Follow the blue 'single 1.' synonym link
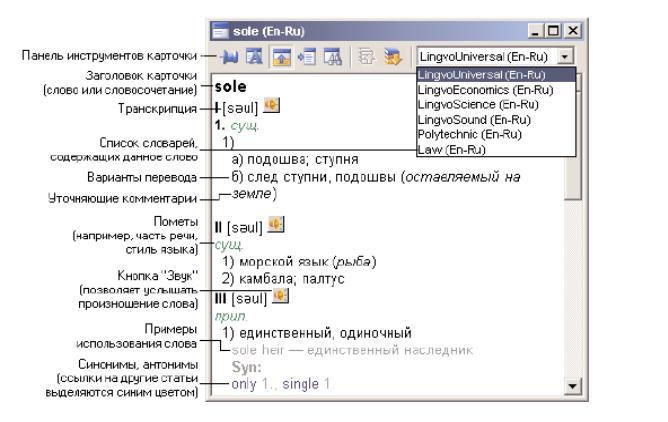 point(306,384)
